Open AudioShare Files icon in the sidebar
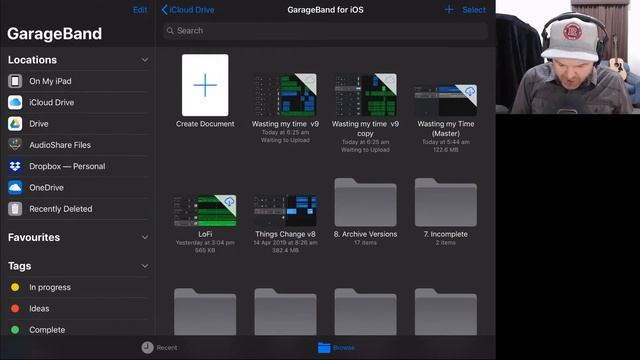Screen dimensions: 640x360 coord(15,144)
